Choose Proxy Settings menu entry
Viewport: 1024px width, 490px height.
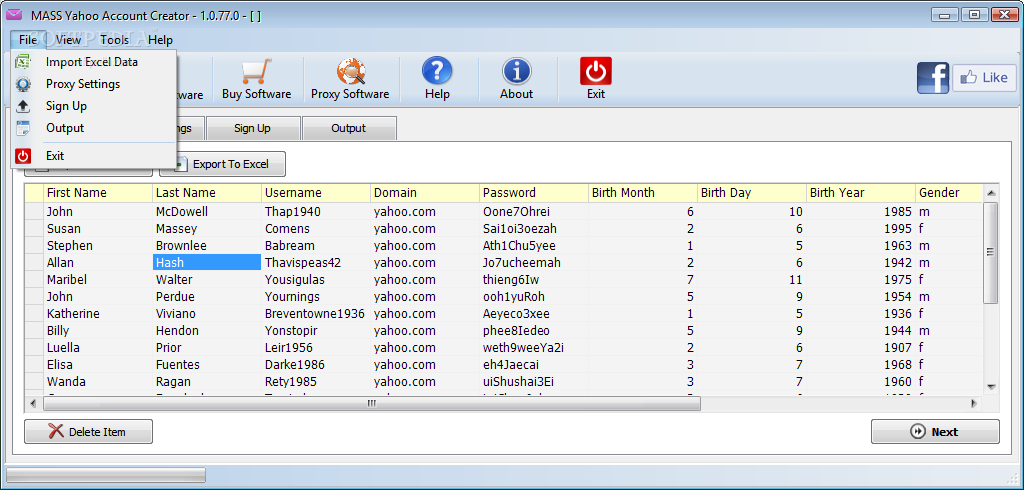(93, 84)
